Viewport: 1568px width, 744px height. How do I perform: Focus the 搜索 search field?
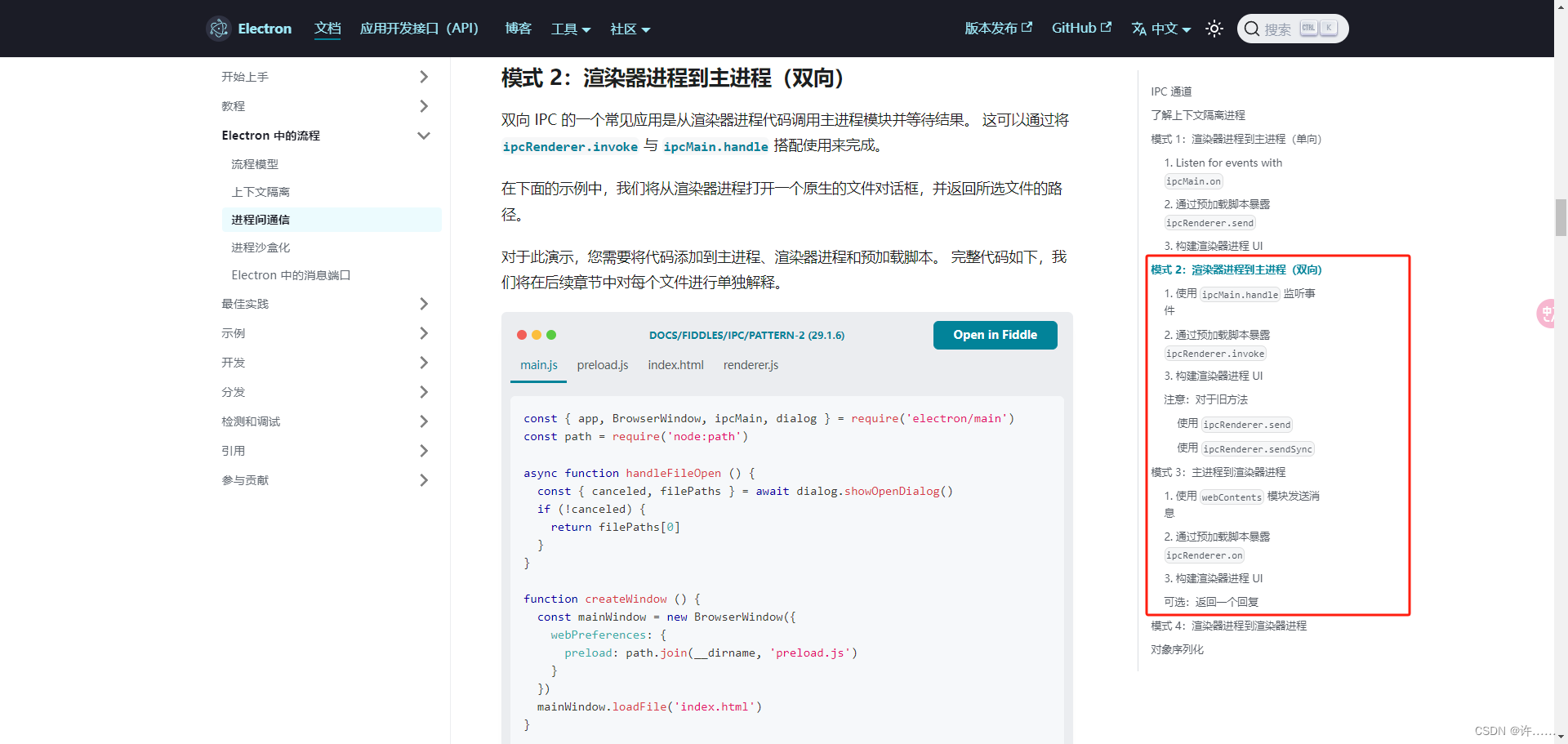(1293, 29)
